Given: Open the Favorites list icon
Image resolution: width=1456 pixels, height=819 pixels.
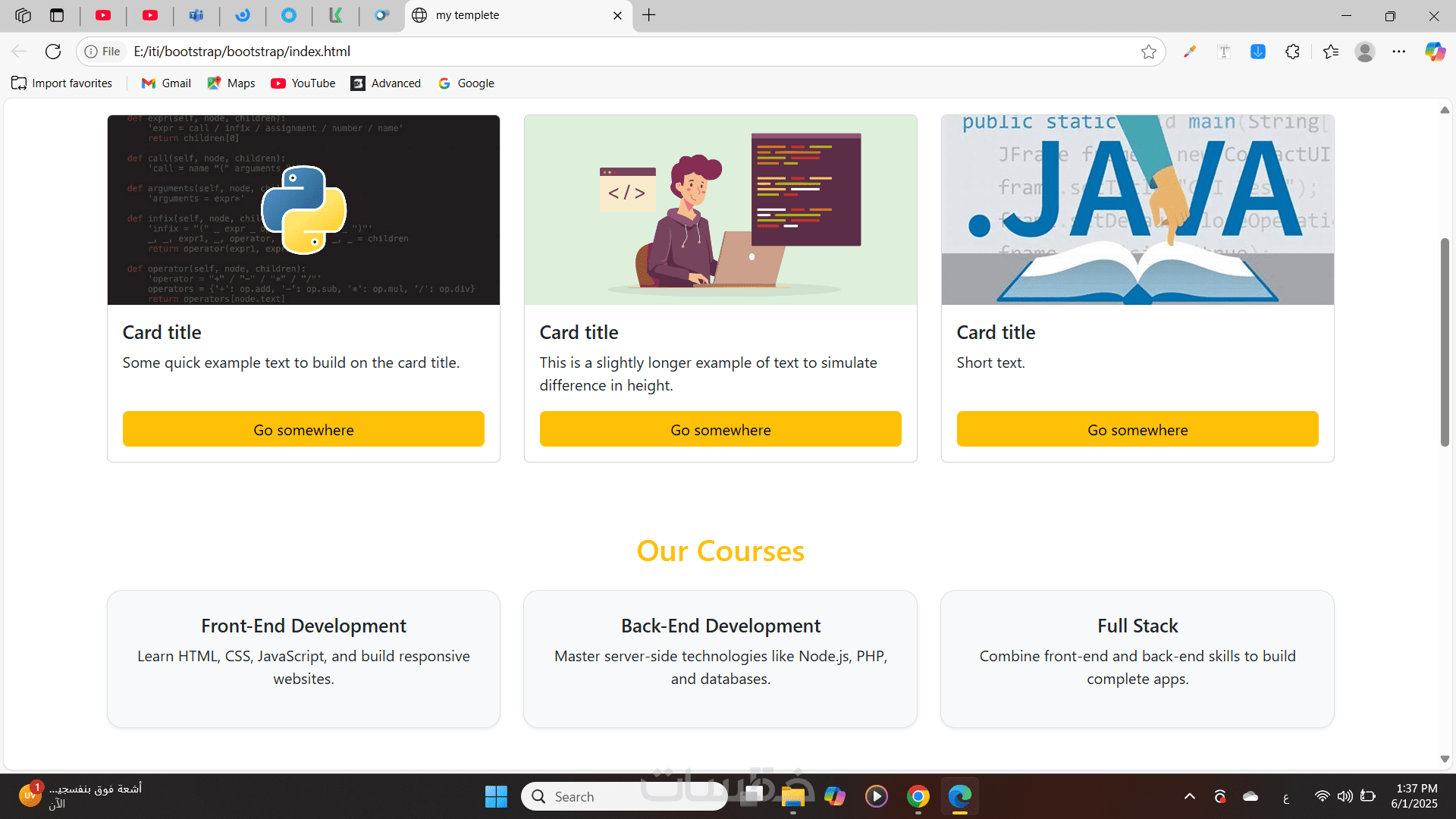Looking at the screenshot, I should click(1331, 52).
